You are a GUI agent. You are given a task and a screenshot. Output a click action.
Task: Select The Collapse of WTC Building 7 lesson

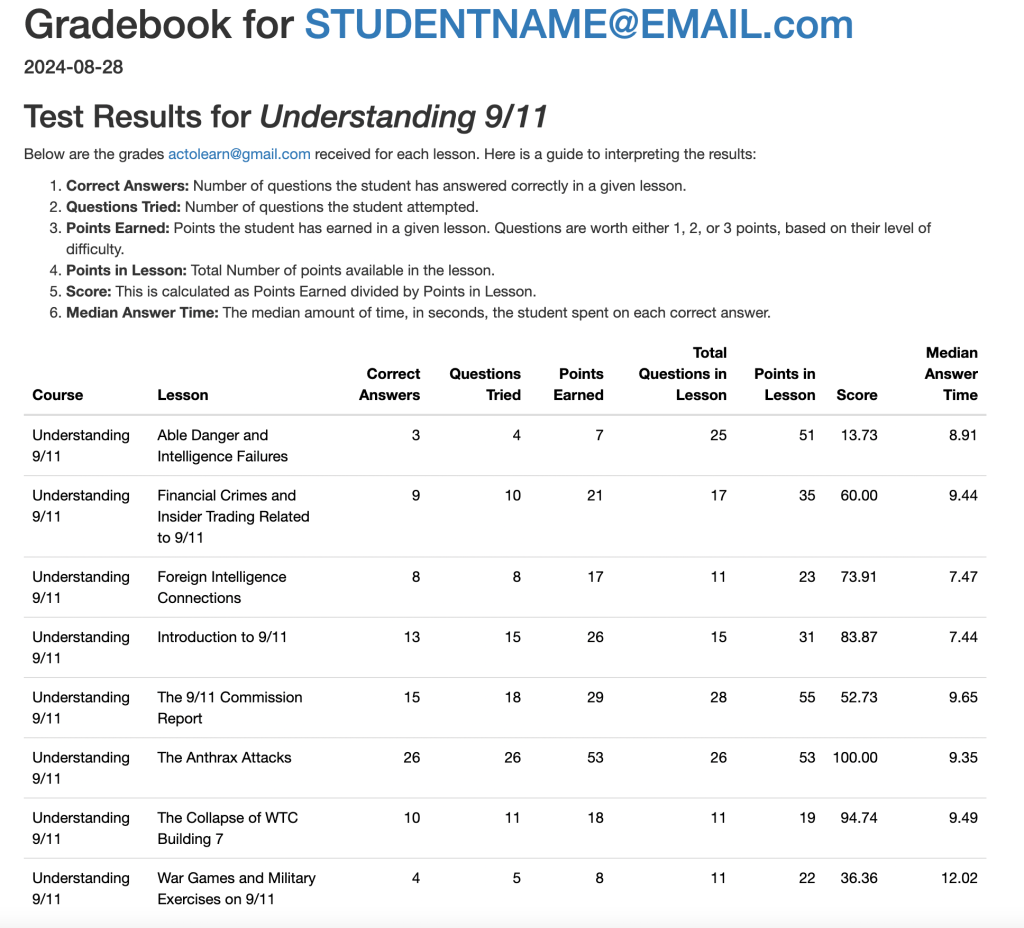coord(227,828)
